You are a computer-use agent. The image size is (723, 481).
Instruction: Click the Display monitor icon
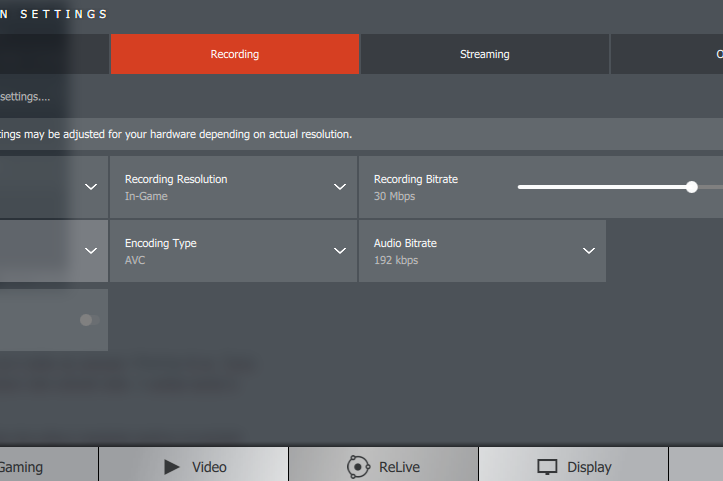click(547, 467)
